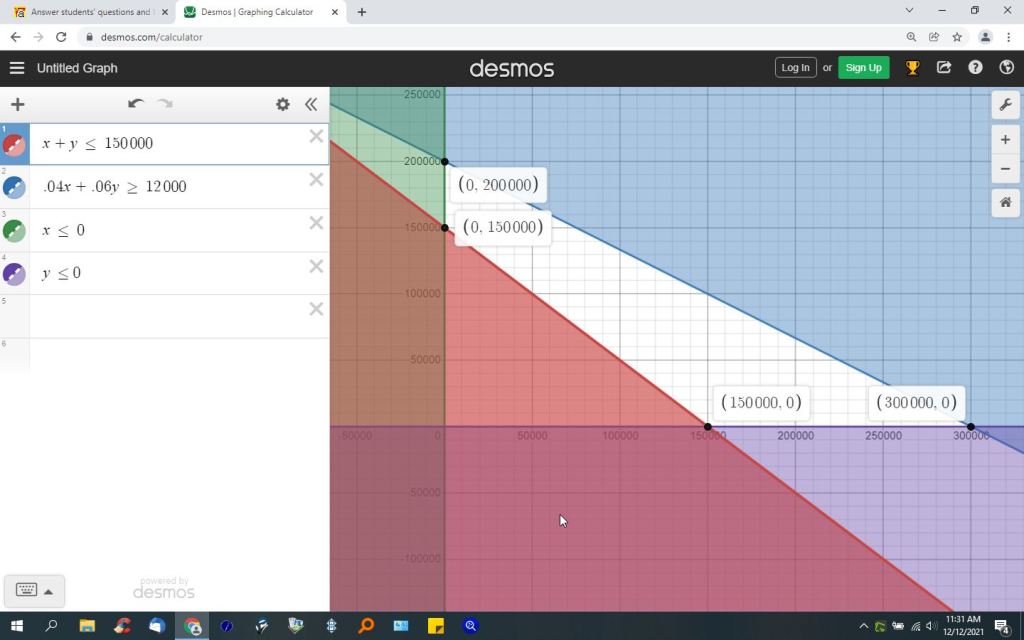Click the green Sign Up button
Screen dimensions: 1024x640
[x=863, y=67]
